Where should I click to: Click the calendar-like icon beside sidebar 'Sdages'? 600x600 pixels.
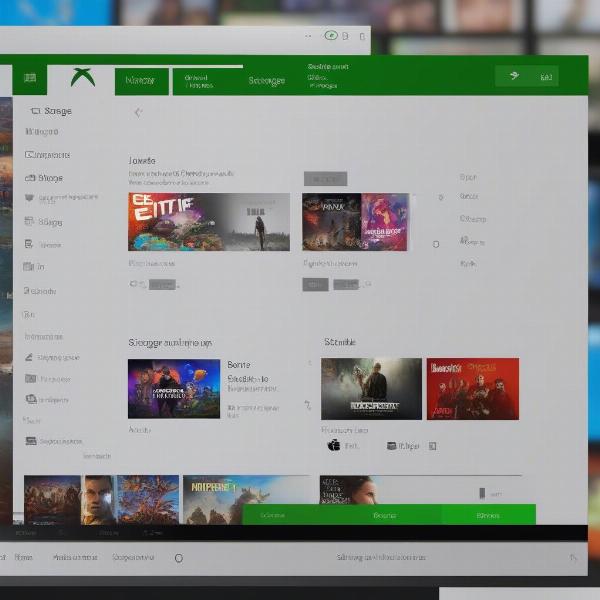(29, 221)
